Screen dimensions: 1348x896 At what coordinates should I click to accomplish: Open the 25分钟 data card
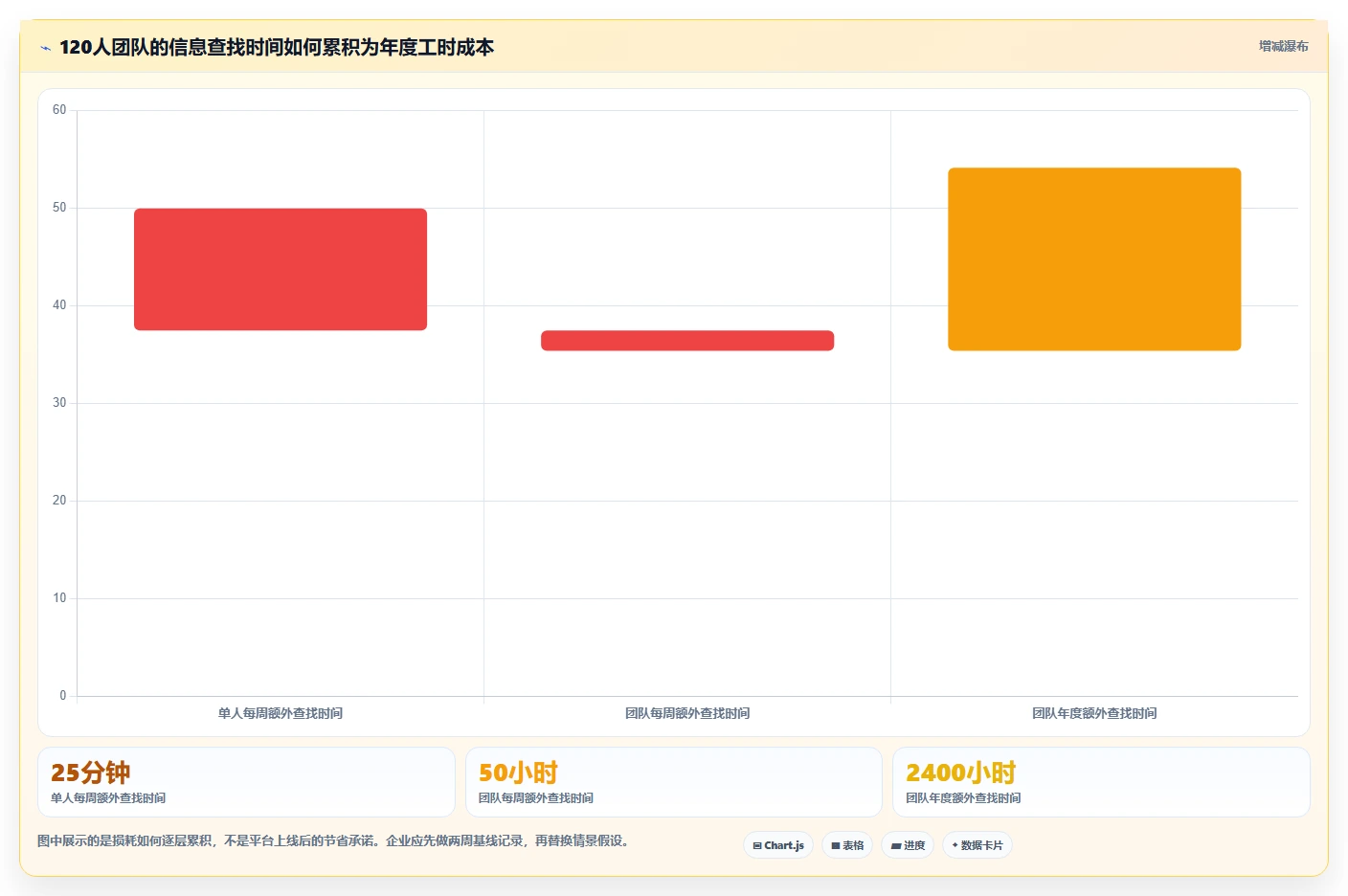tap(246, 782)
